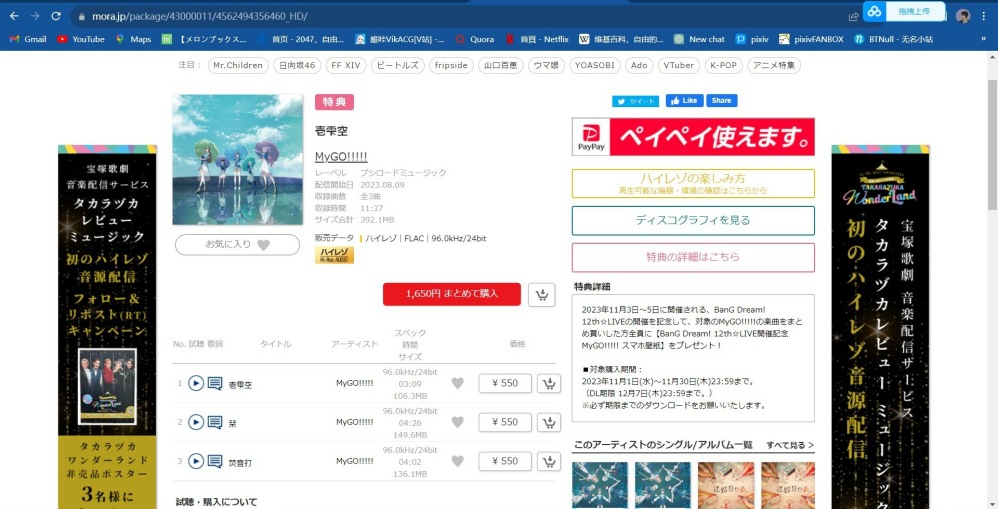The width and height of the screenshot is (998, 509).
Task: Expand more bookmarks chevron
Action: (983, 39)
